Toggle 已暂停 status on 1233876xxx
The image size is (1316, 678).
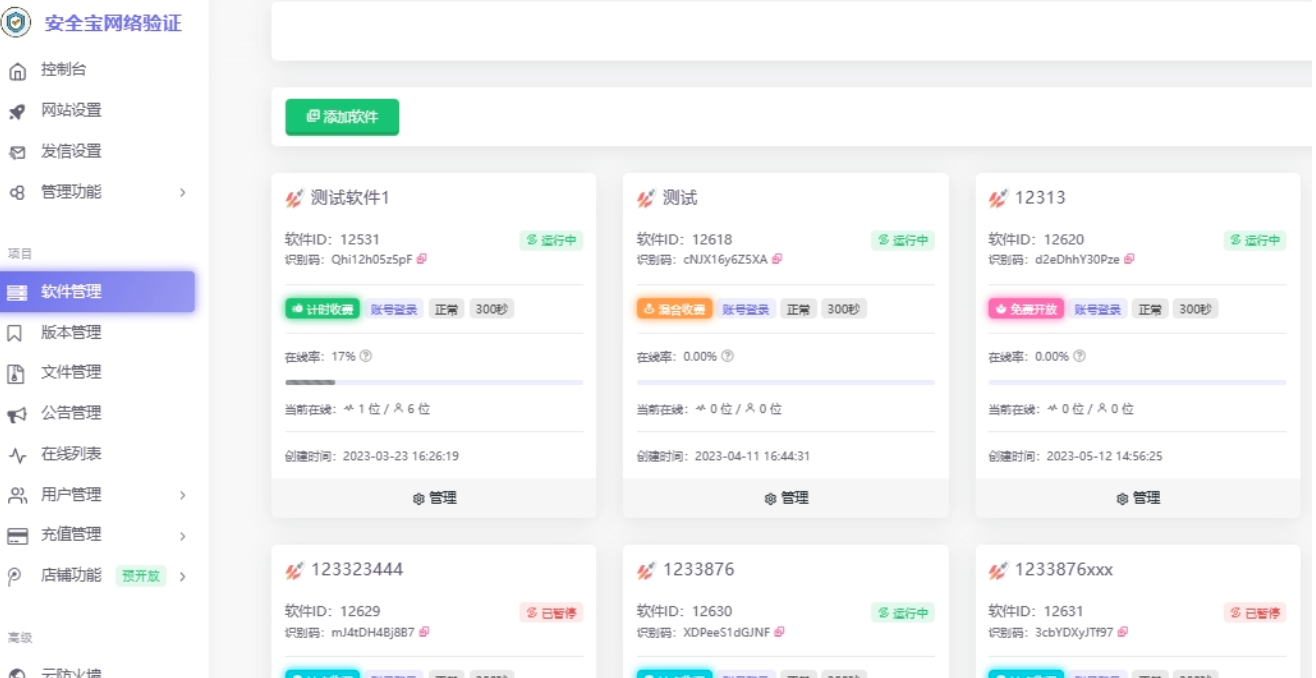1255,613
